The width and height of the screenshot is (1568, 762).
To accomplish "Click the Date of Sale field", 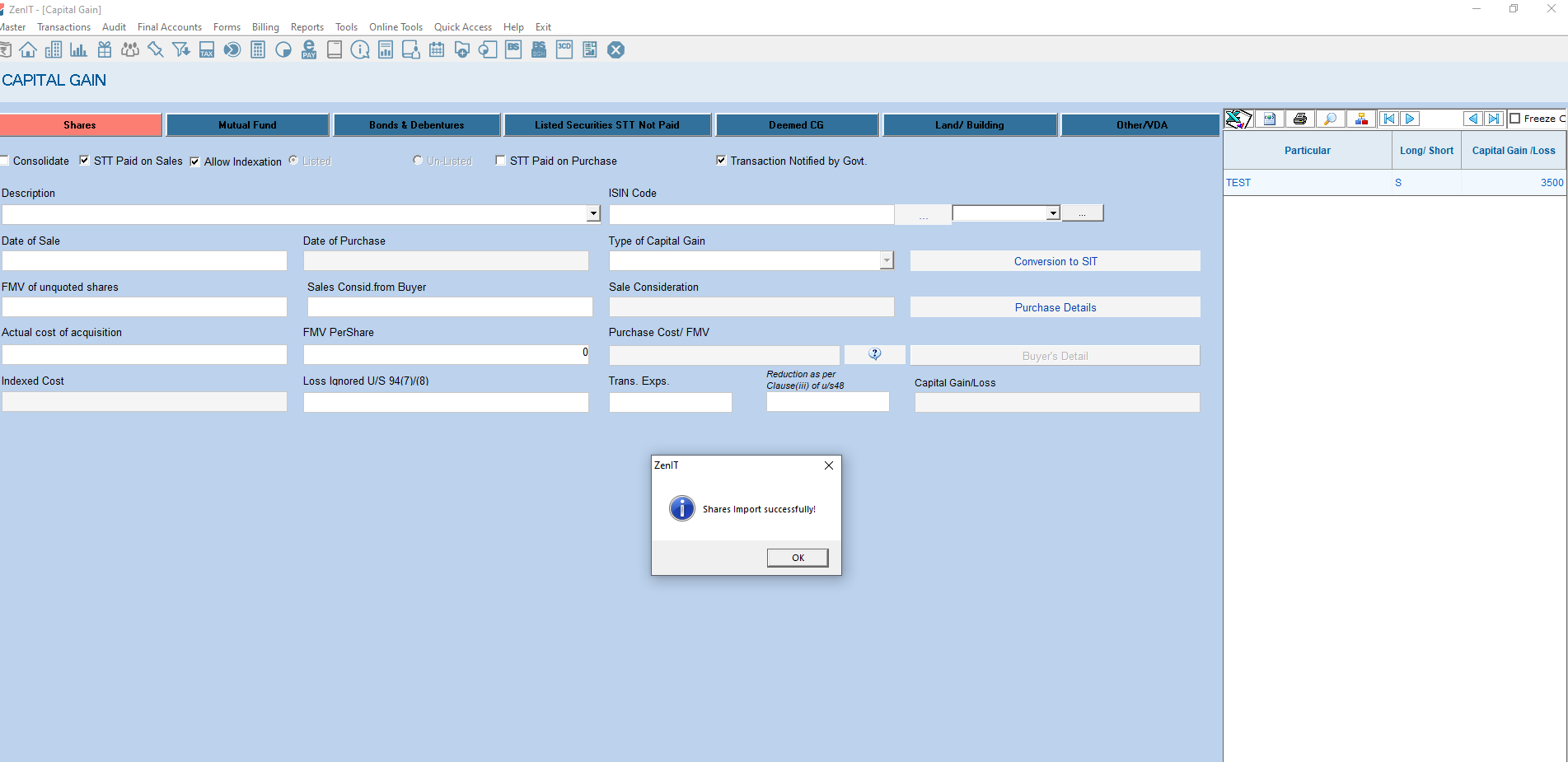I will click(144, 261).
